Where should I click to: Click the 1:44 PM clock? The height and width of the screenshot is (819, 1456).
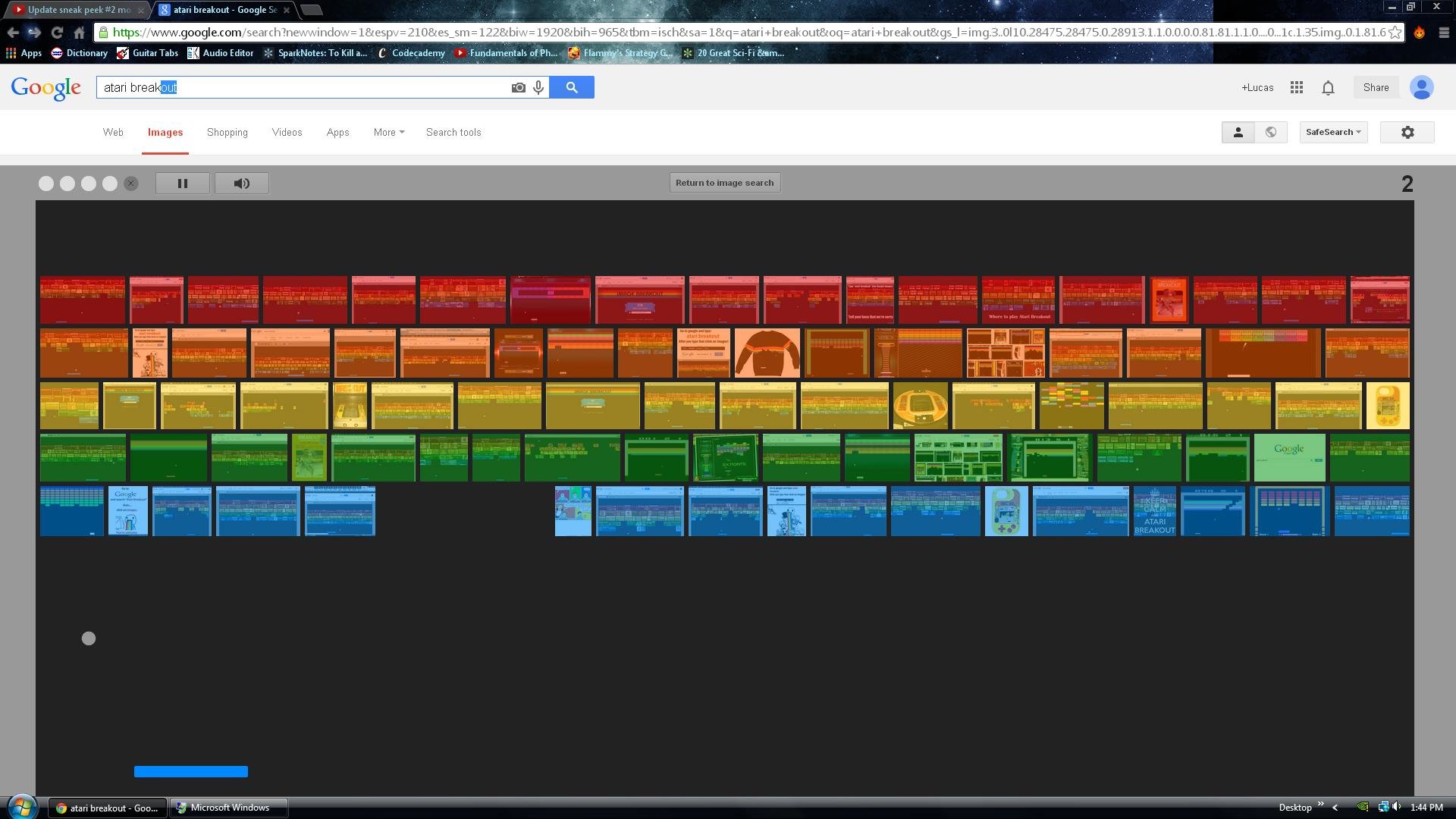pos(1427,808)
